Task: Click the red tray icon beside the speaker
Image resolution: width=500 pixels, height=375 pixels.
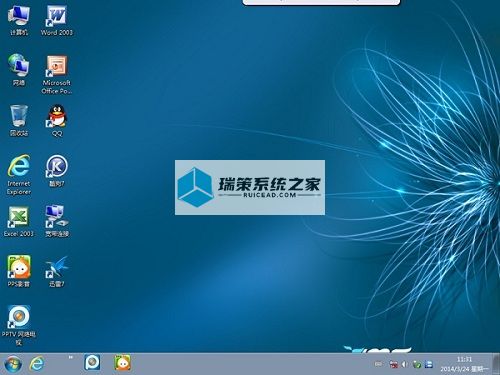Action: 394,364
